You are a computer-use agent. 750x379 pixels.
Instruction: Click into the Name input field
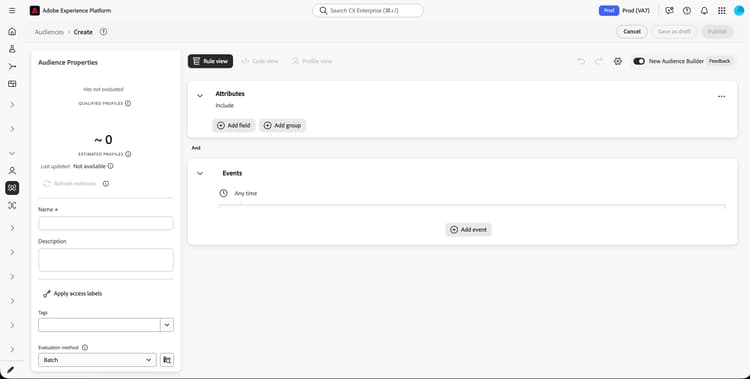pyautogui.click(x=106, y=223)
